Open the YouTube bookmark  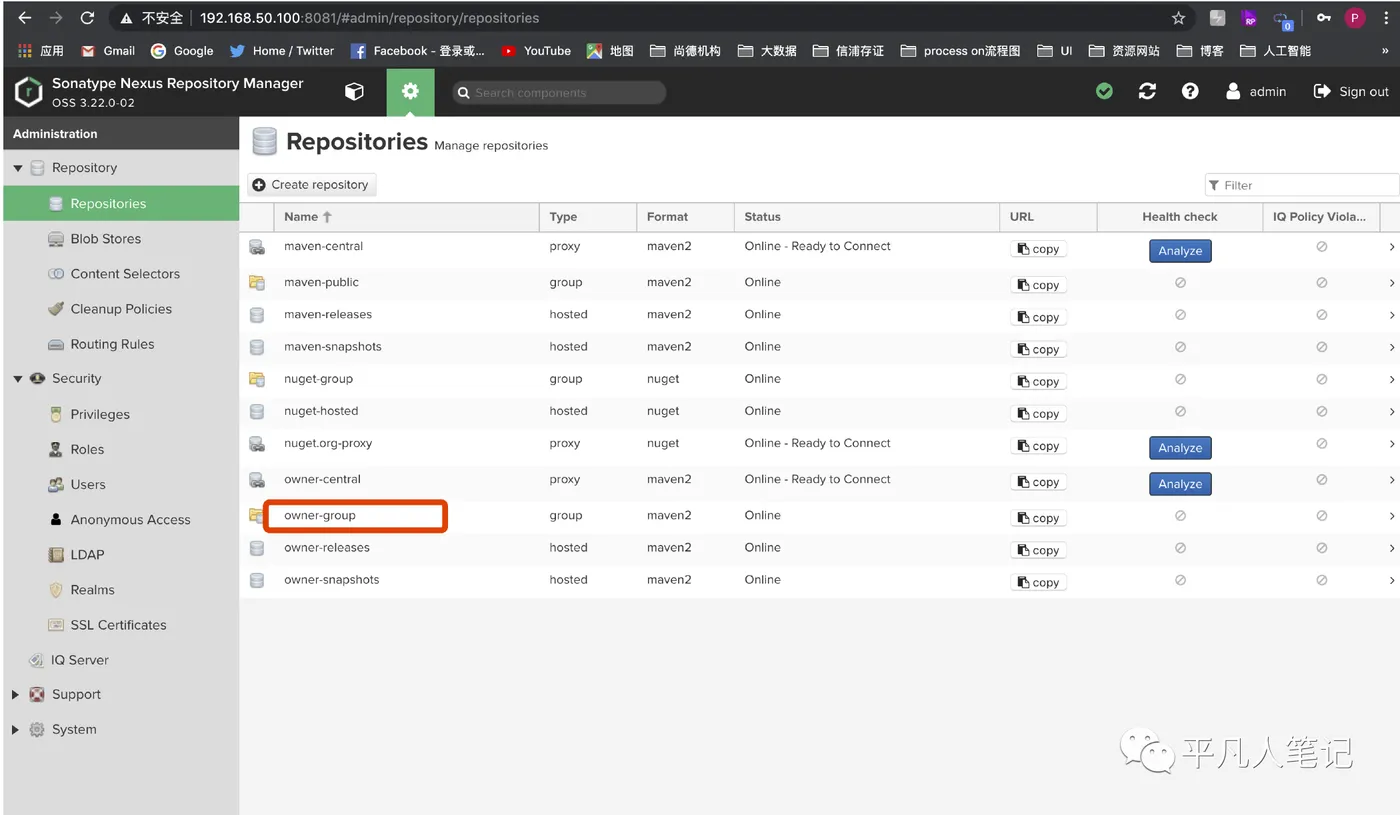pyautogui.click(x=536, y=51)
